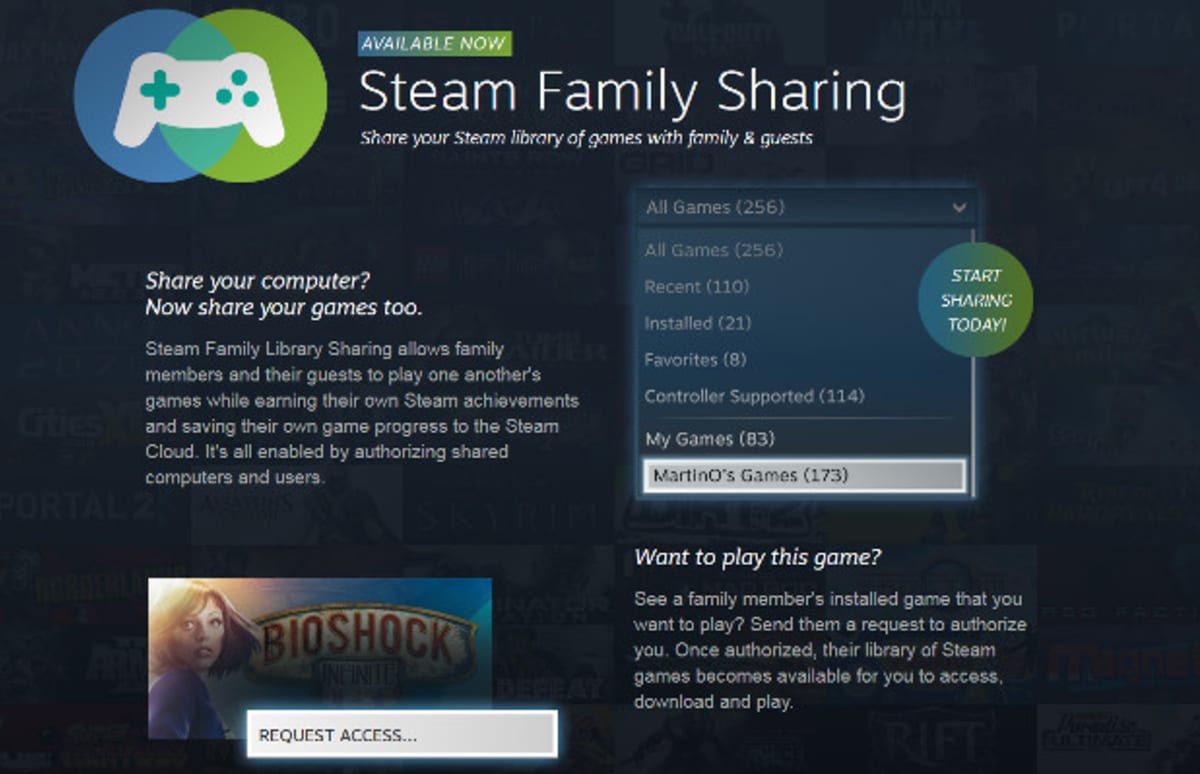Click the Start Sharing Today circular badge
Image resolution: width=1200 pixels, height=774 pixels.
click(x=976, y=300)
